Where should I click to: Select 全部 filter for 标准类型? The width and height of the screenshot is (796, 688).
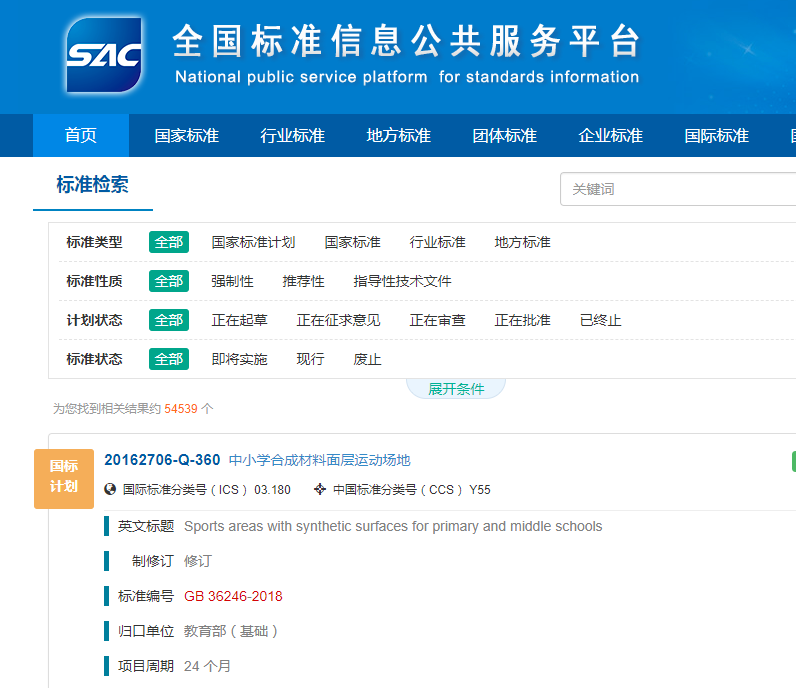tap(169, 242)
